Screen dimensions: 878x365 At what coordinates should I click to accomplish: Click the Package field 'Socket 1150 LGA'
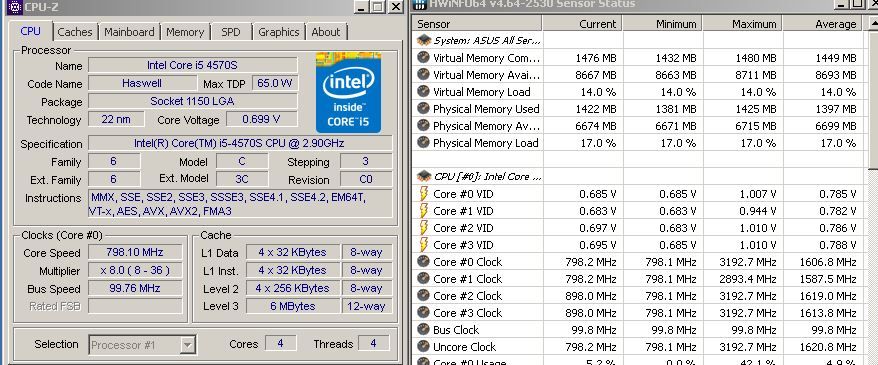tap(193, 101)
